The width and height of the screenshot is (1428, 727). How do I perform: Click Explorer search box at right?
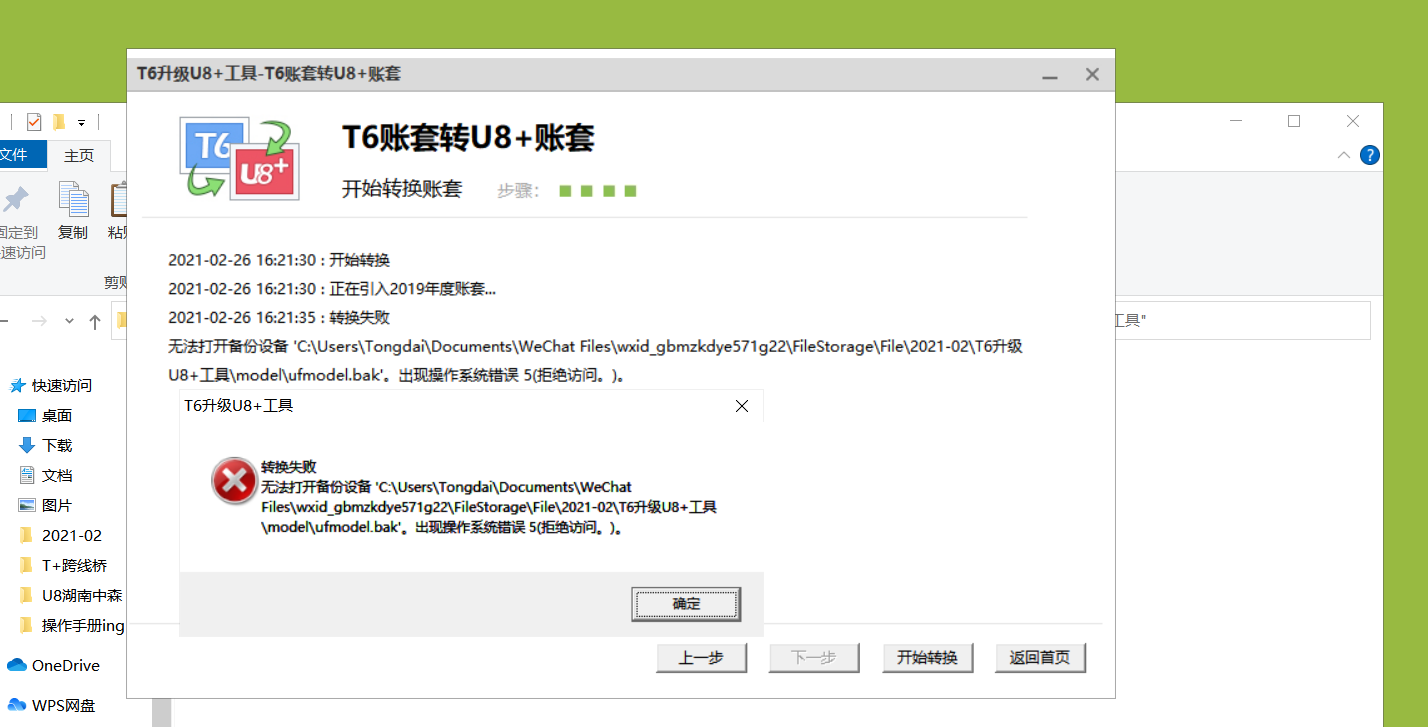[x=1243, y=321]
